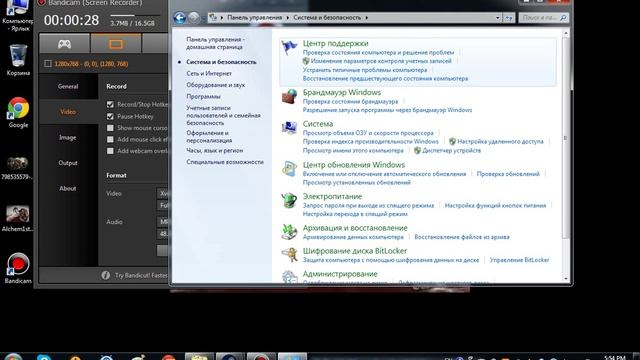
Task: Click the Control Panel vertical scrollbar thumb
Action: (565, 138)
